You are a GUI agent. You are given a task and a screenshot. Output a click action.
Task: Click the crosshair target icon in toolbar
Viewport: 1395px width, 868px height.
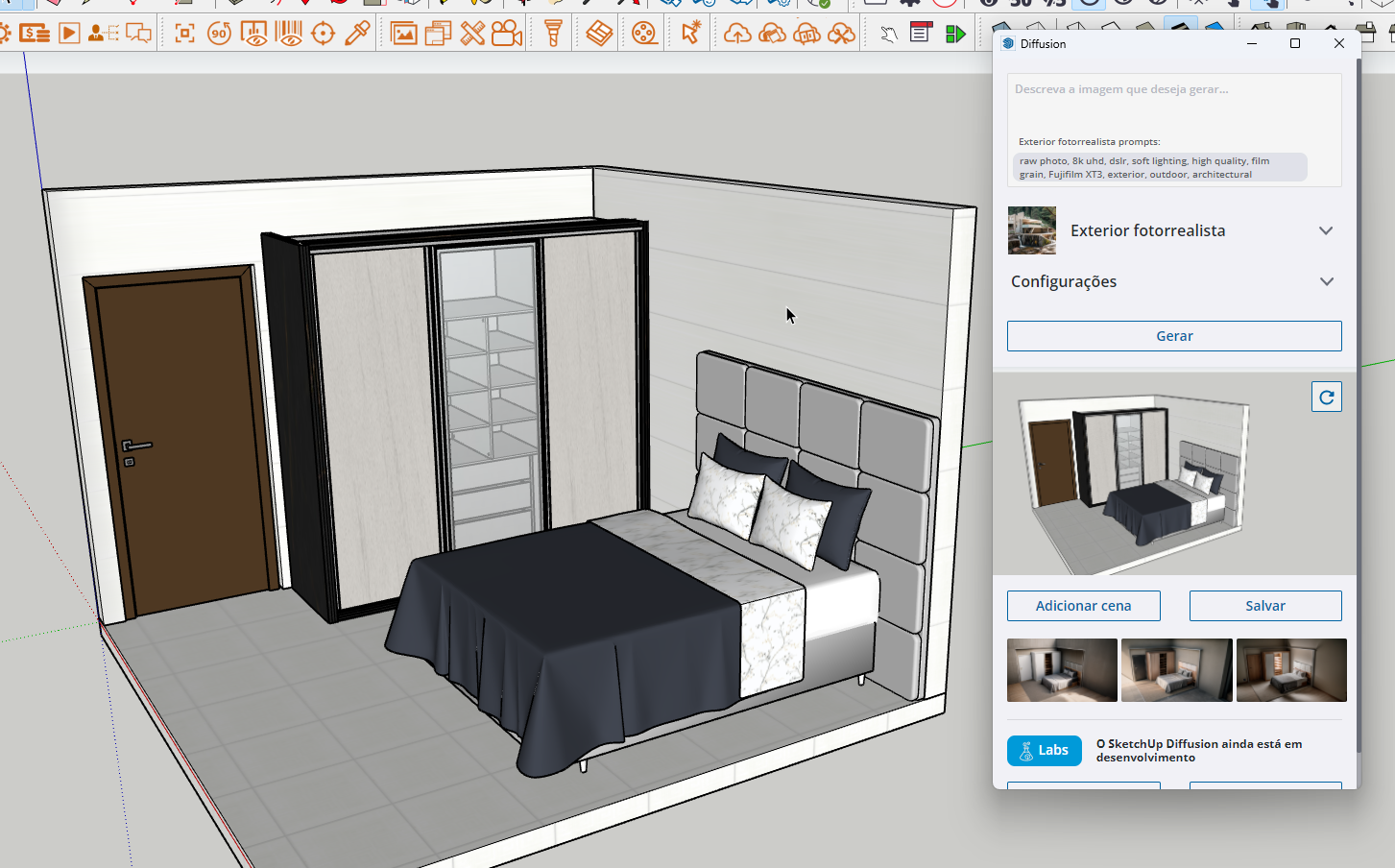click(x=323, y=34)
